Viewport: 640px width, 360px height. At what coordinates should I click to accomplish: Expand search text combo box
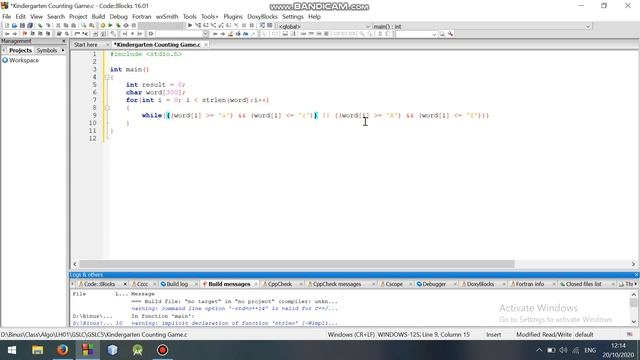click(x=205, y=34)
